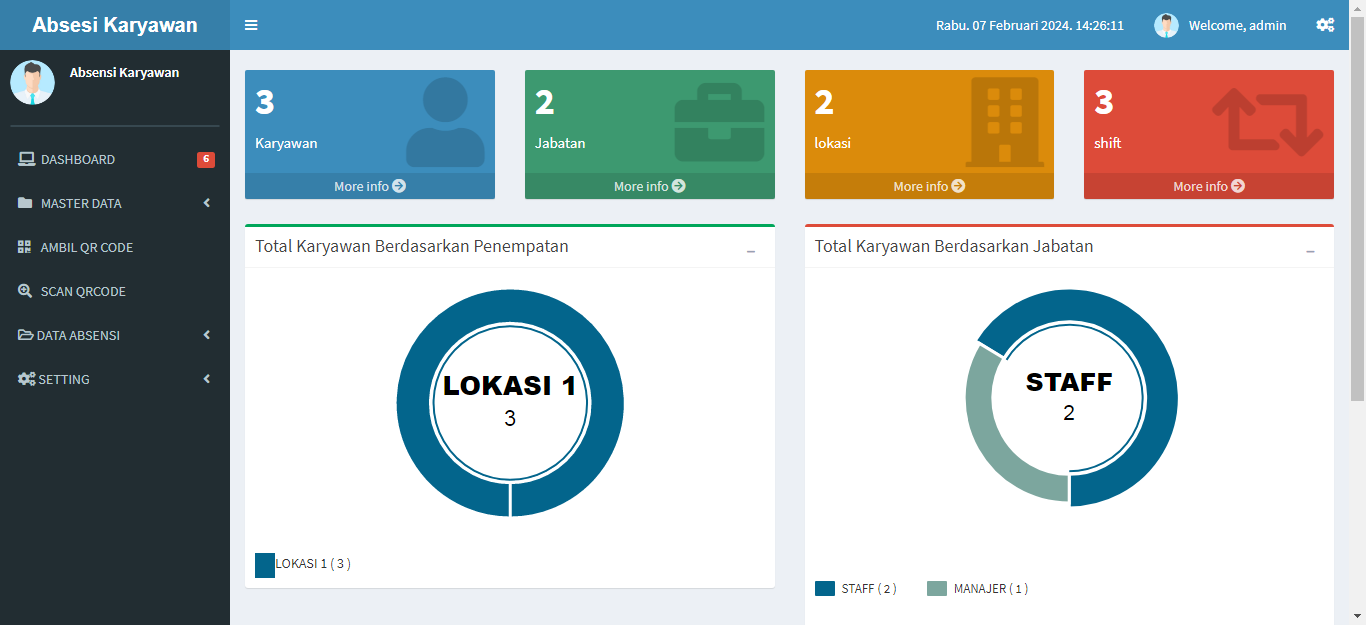1366x625 pixels.
Task: Click the Total Karyawan Berdasarkan Jabatan title
Action: tap(954, 246)
